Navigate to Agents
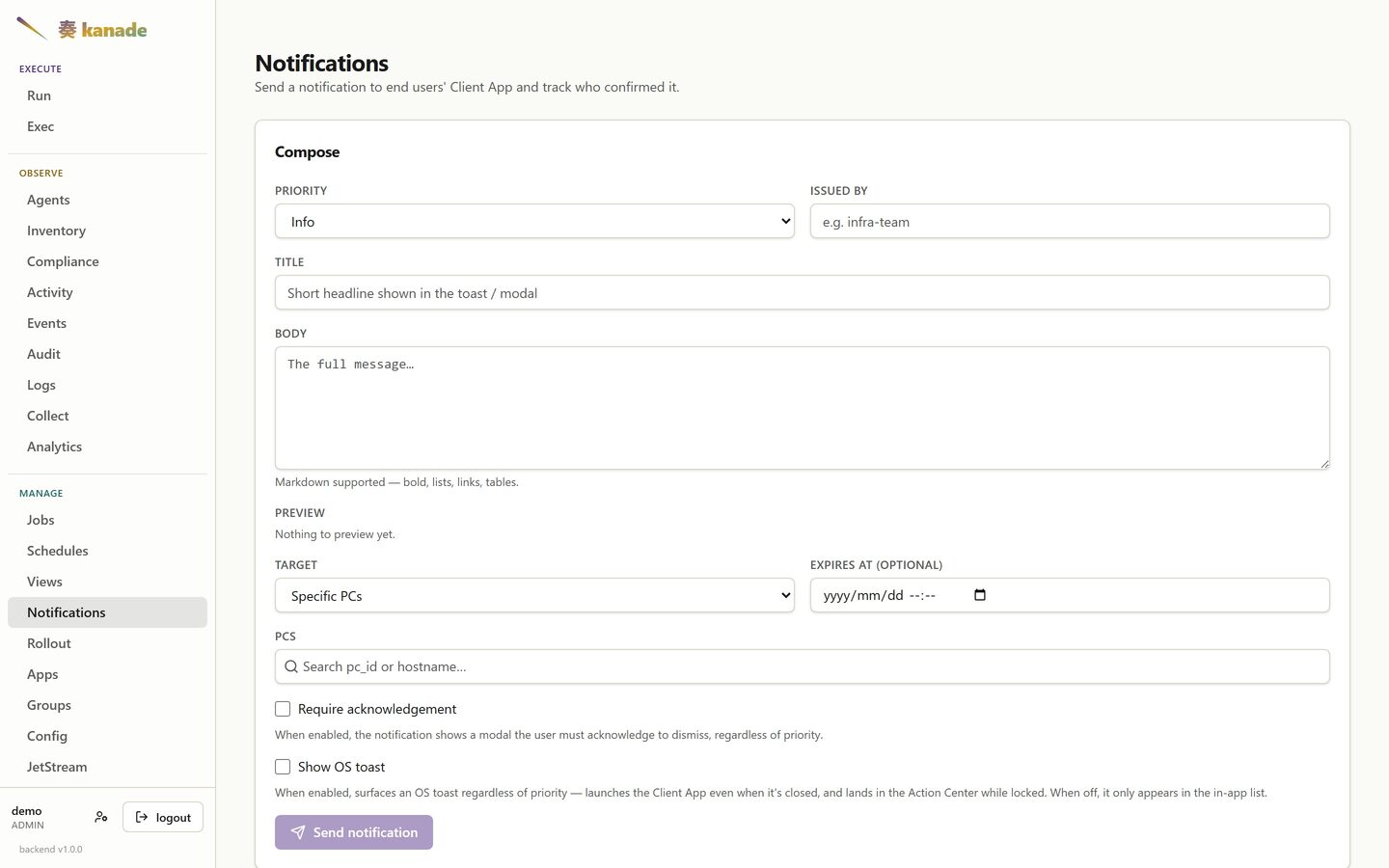The width and height of the screenshot is (1389, 868). coord(107,200)
